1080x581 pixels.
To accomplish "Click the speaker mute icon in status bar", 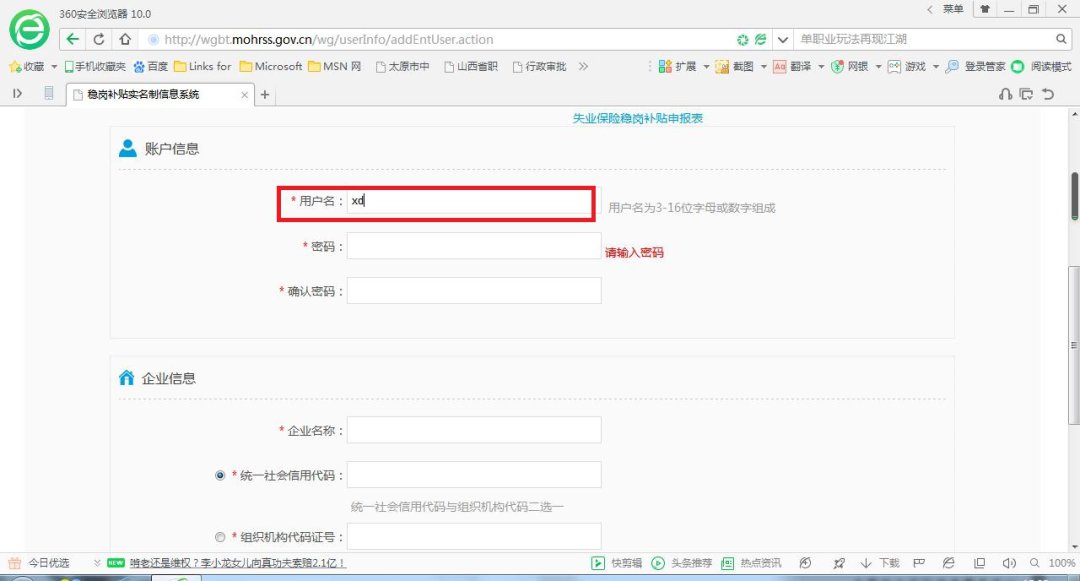I will [x=1008, y=563].
